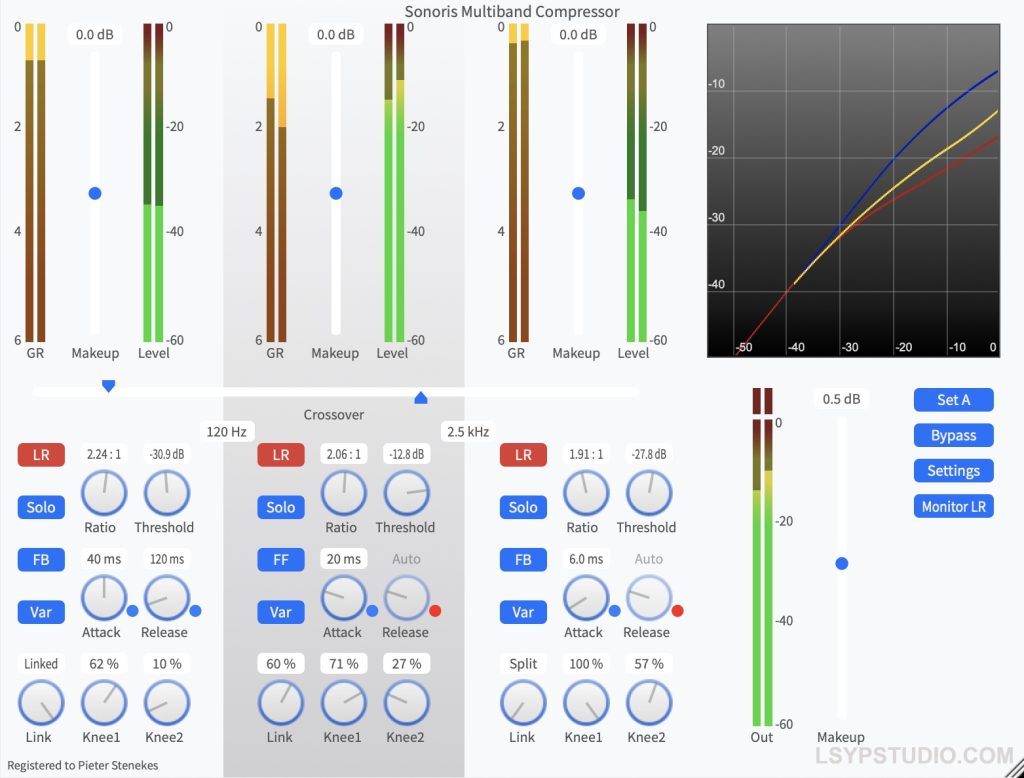Toggle FF mode on the middle band
This screenshot has height=778, width=1024.
click(x=280, y=559)
